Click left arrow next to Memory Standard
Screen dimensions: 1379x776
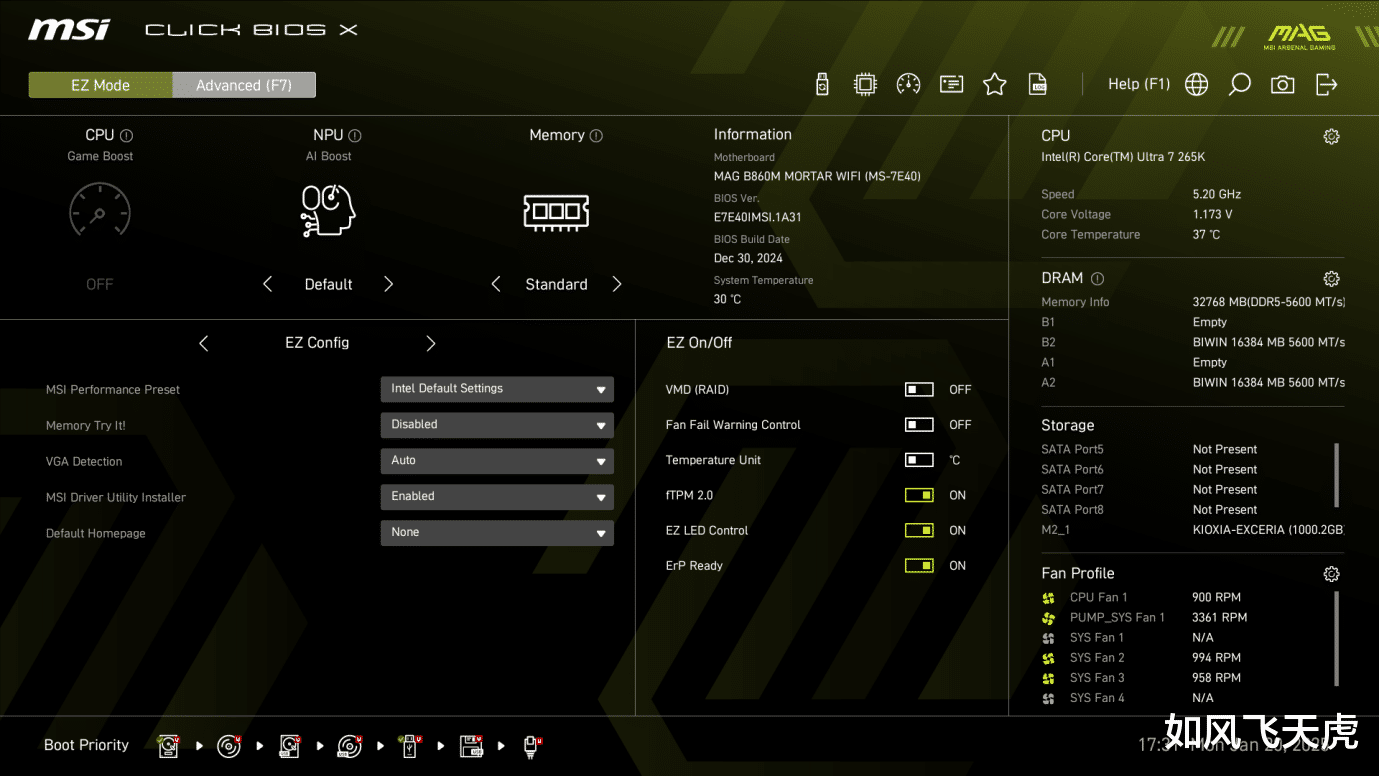coord(496,284)
